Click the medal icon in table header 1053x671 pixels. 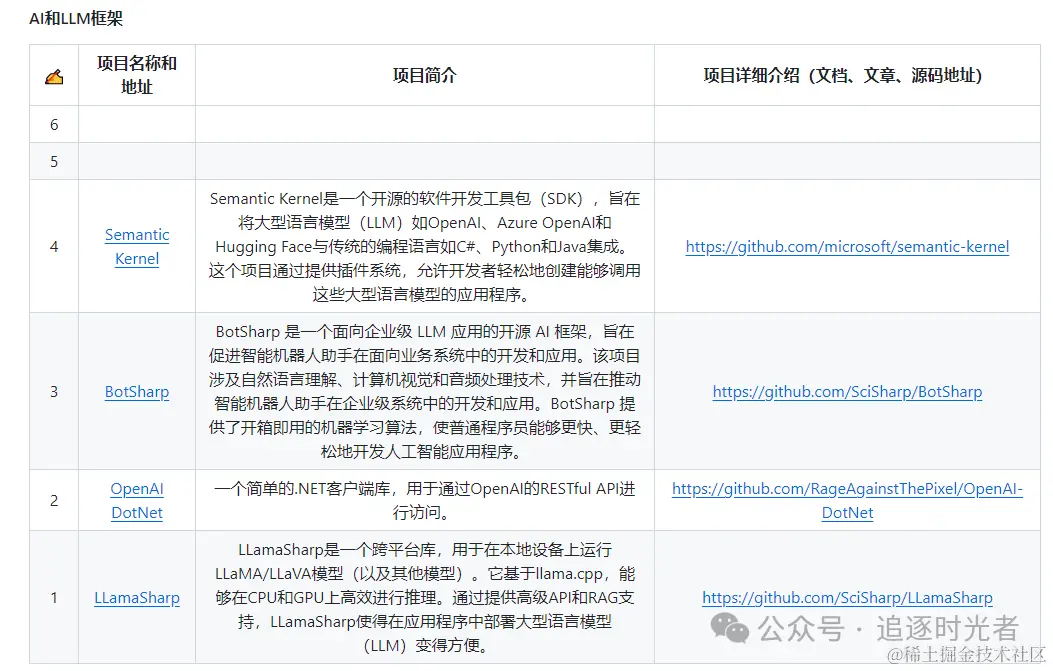pyautogui.click(x=54, y=77)
